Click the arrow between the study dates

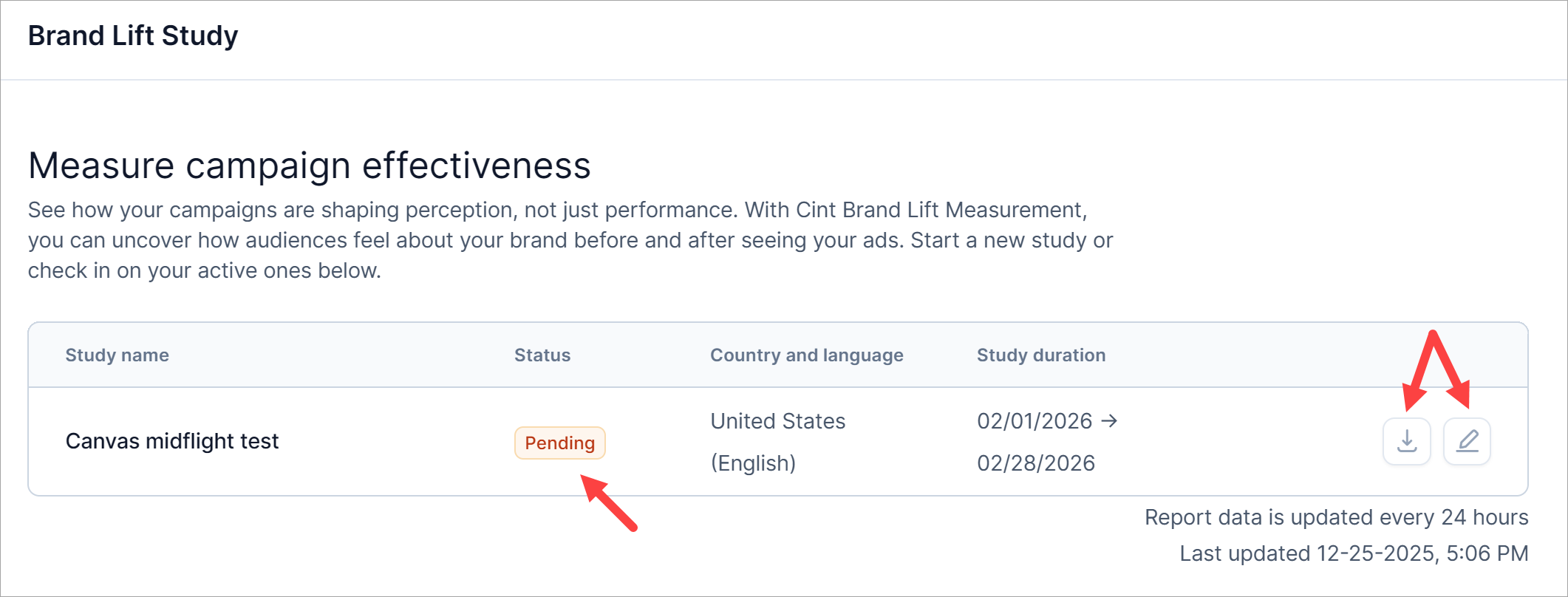(x=1109, y=421)
